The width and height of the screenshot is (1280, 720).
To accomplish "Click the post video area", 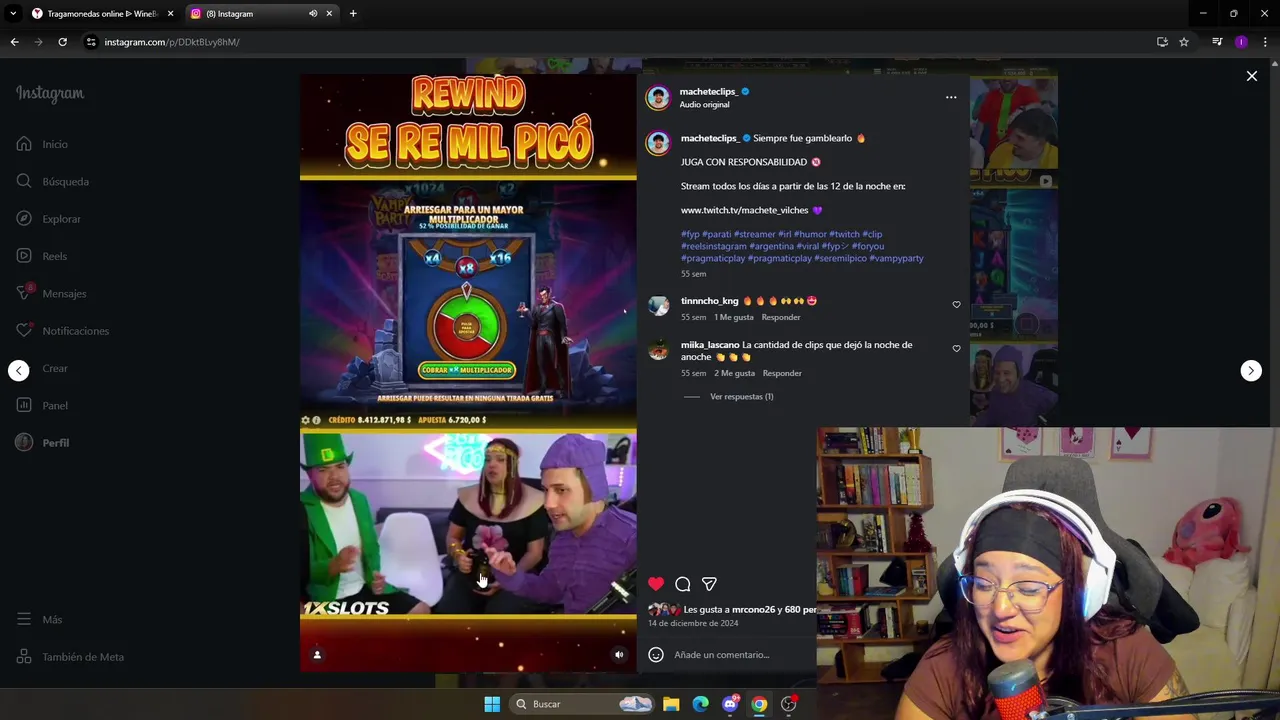I will tap(468, 373).
